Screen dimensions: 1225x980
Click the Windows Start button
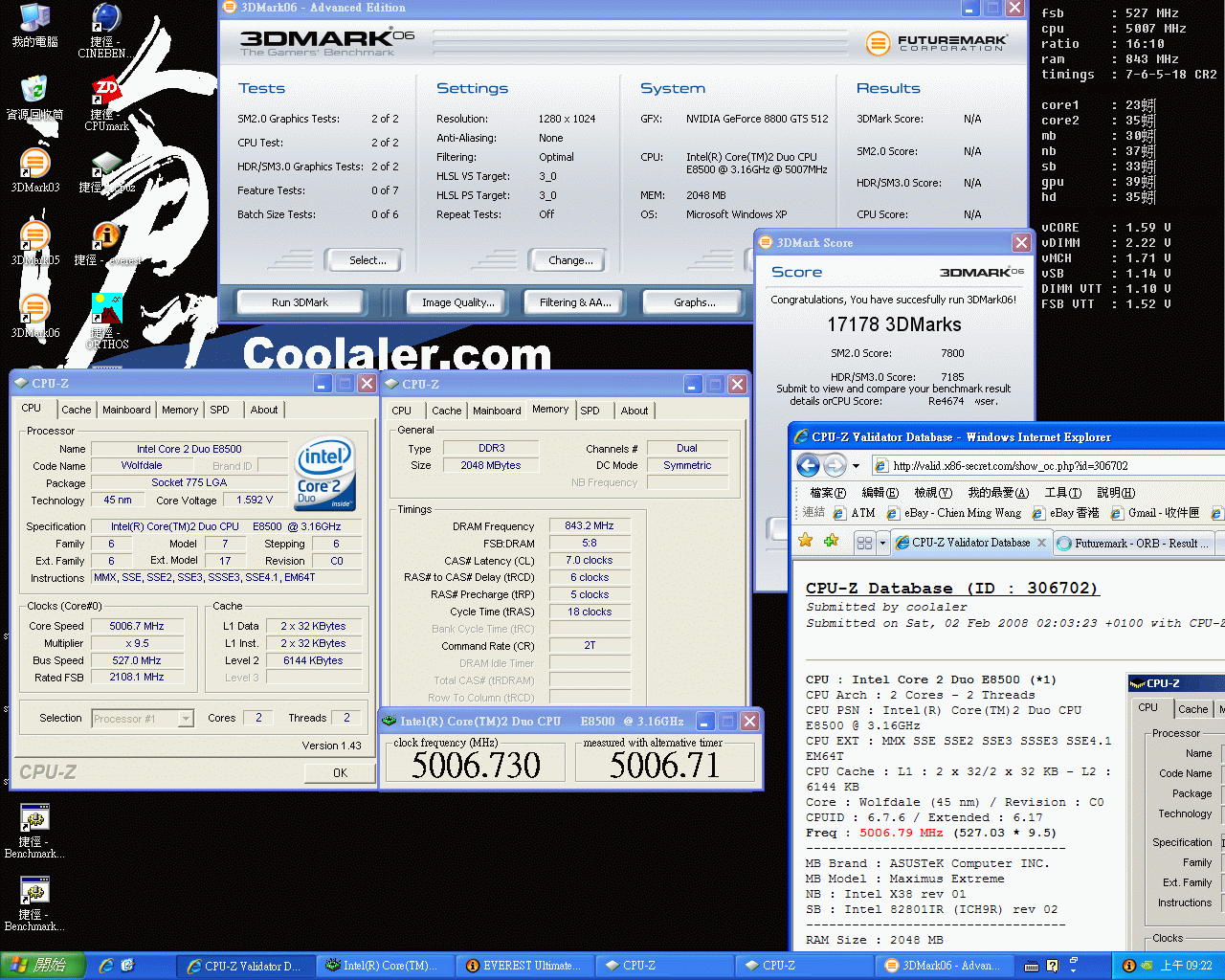pos(42,966)
